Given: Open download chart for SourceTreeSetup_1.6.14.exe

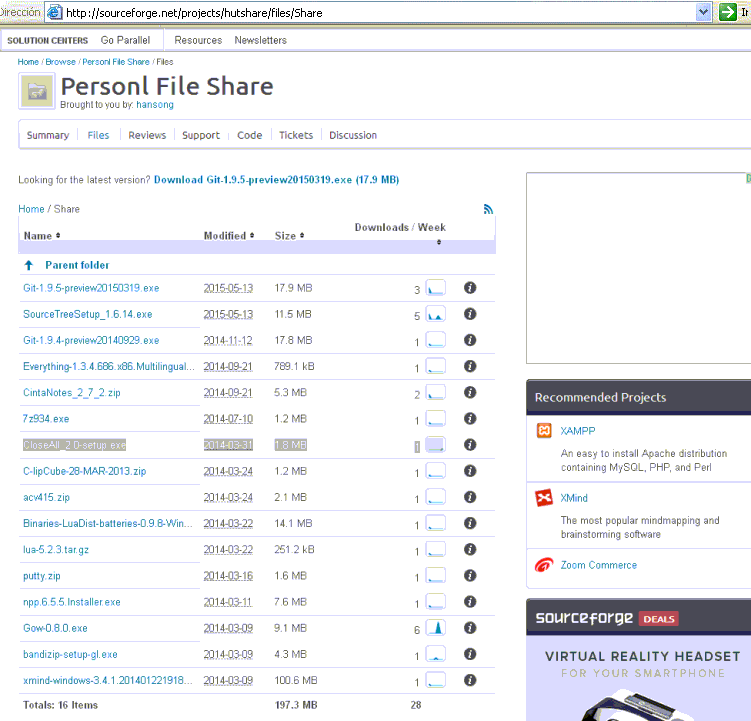Looking at the screenshot, I should (x=436, y=314).
